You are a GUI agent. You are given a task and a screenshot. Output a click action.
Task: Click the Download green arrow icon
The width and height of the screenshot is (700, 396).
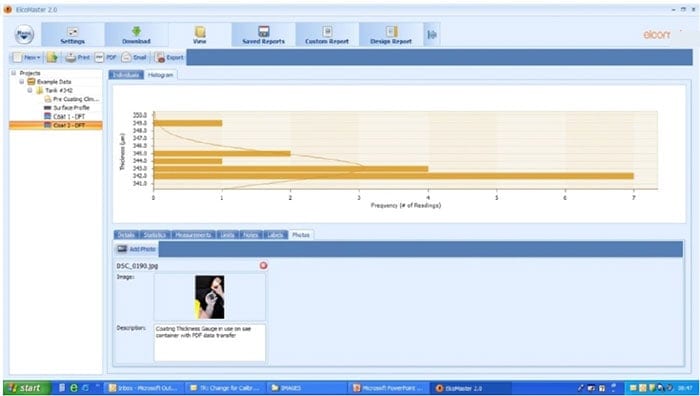coord(136,31)
